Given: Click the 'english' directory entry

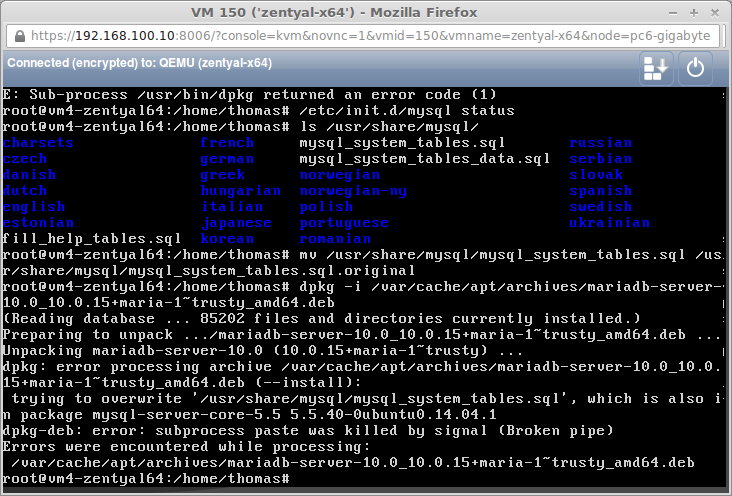Looking at the screenshot, I should tap(34, 207).
